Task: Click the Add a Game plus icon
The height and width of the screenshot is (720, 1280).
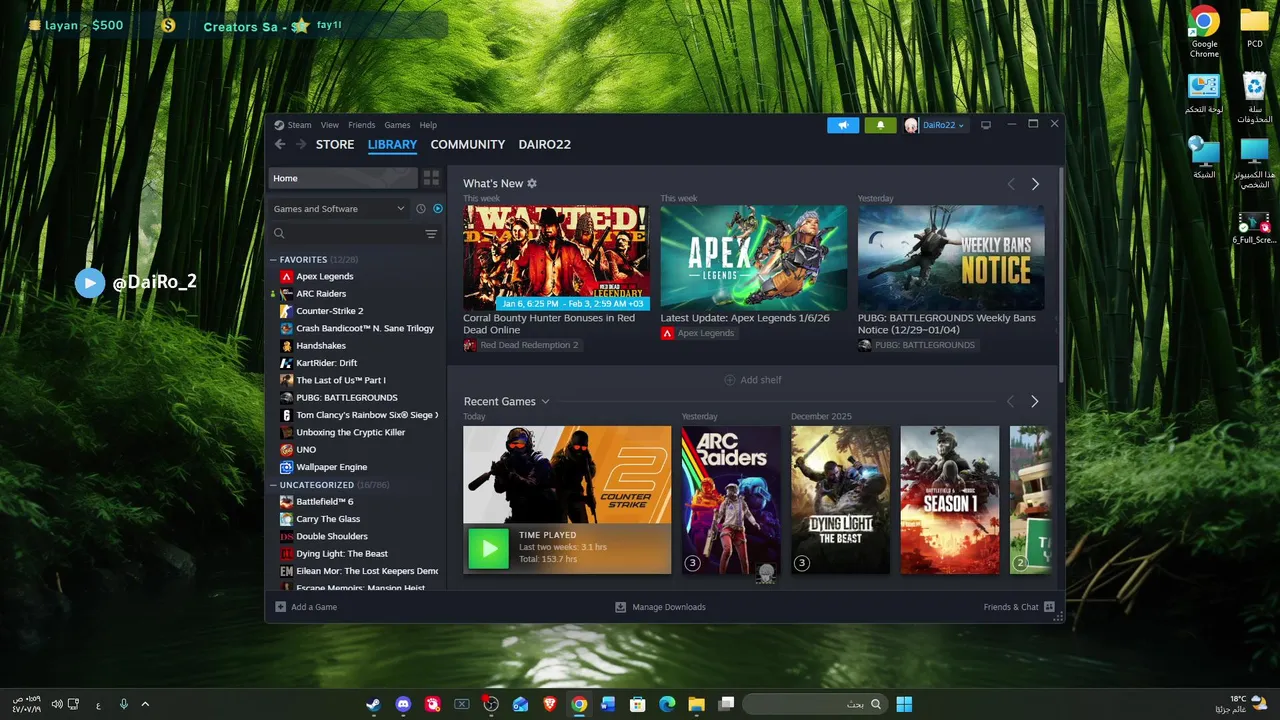Action: click(281, 607)
